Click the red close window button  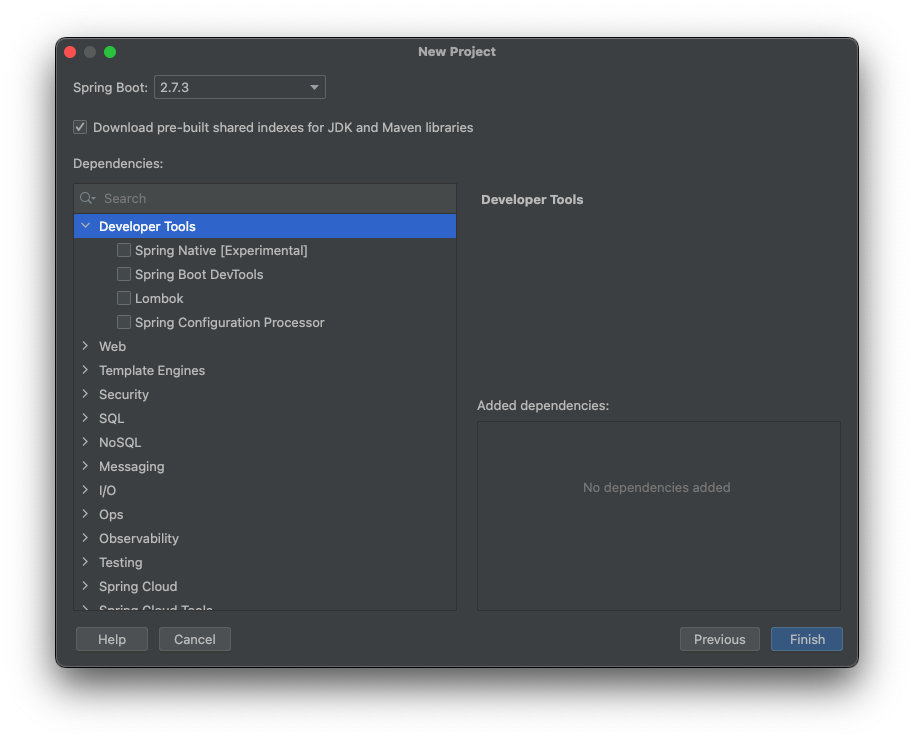click(70, 52)
